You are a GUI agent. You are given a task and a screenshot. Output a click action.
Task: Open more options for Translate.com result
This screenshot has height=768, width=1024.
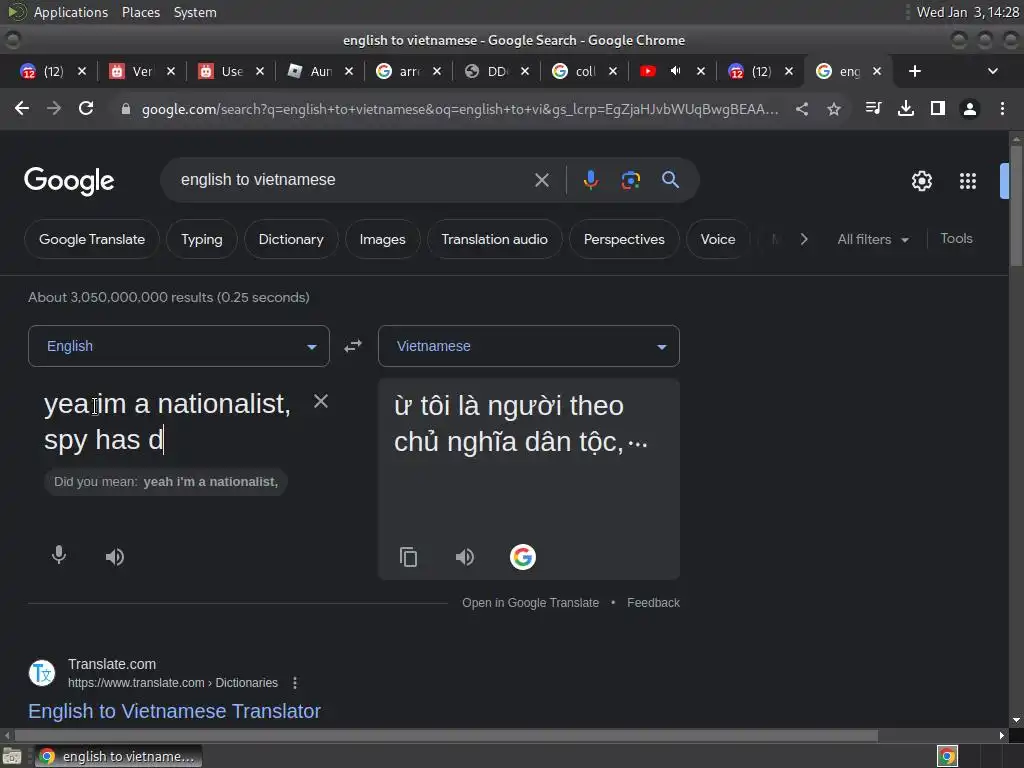pos(295,682)
